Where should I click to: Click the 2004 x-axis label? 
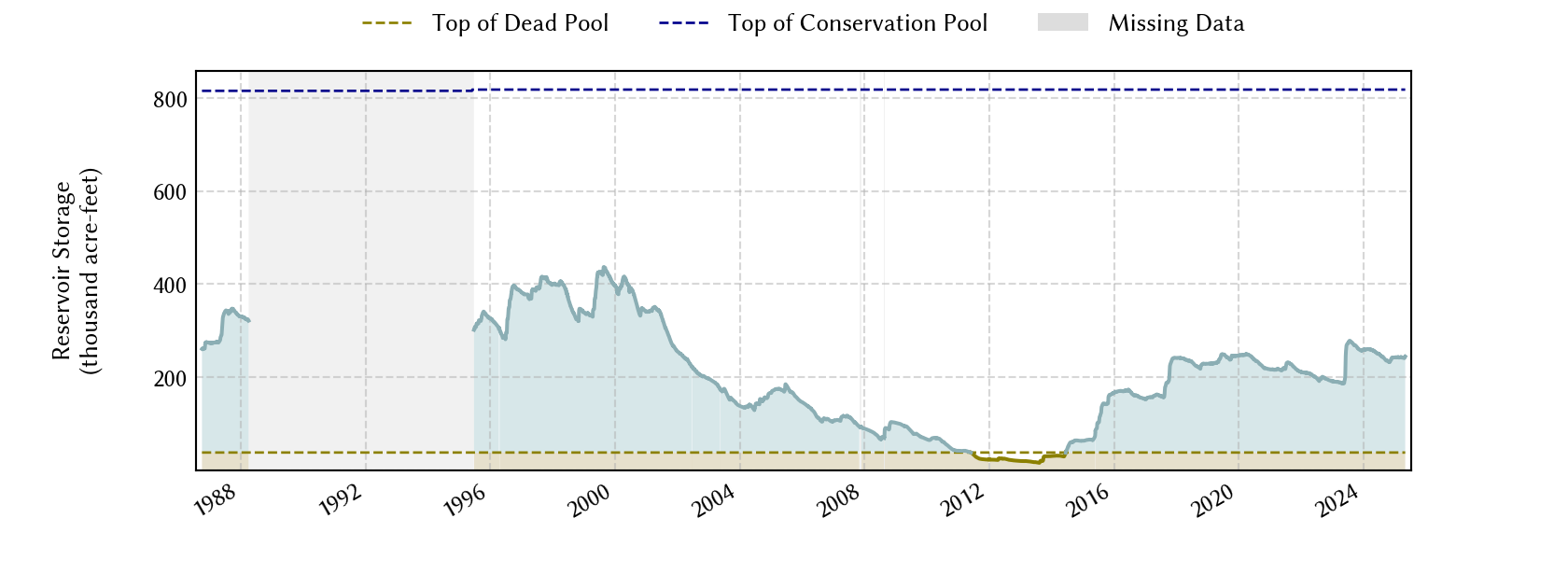pos(714,501)
